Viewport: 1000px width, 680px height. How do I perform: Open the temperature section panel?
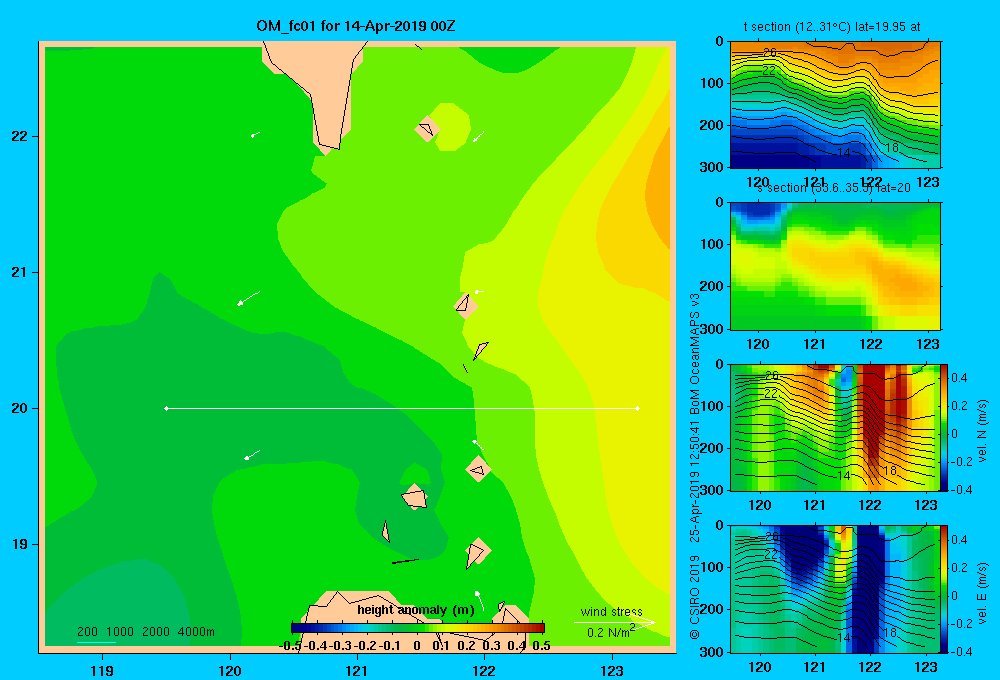tap(835, 105)
